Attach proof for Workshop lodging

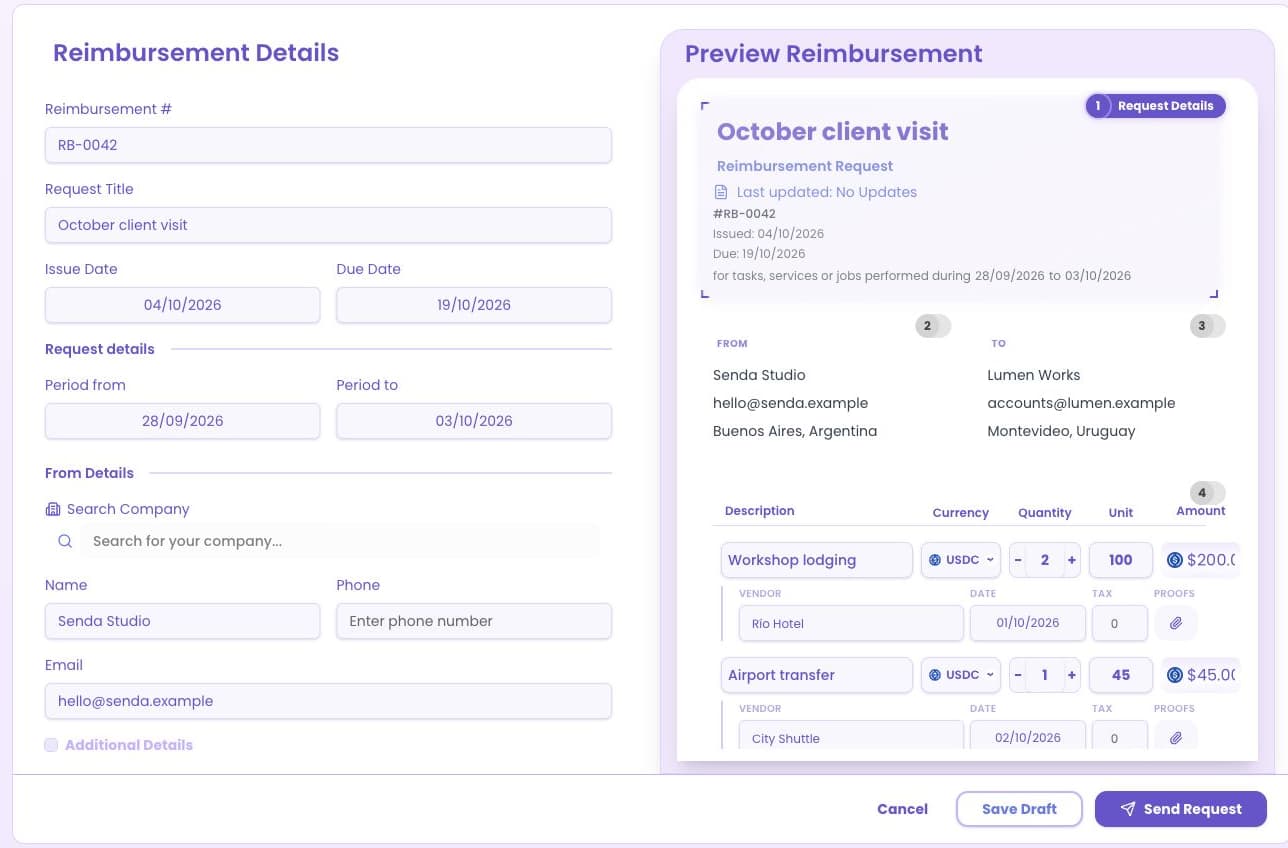[1176, 623]
